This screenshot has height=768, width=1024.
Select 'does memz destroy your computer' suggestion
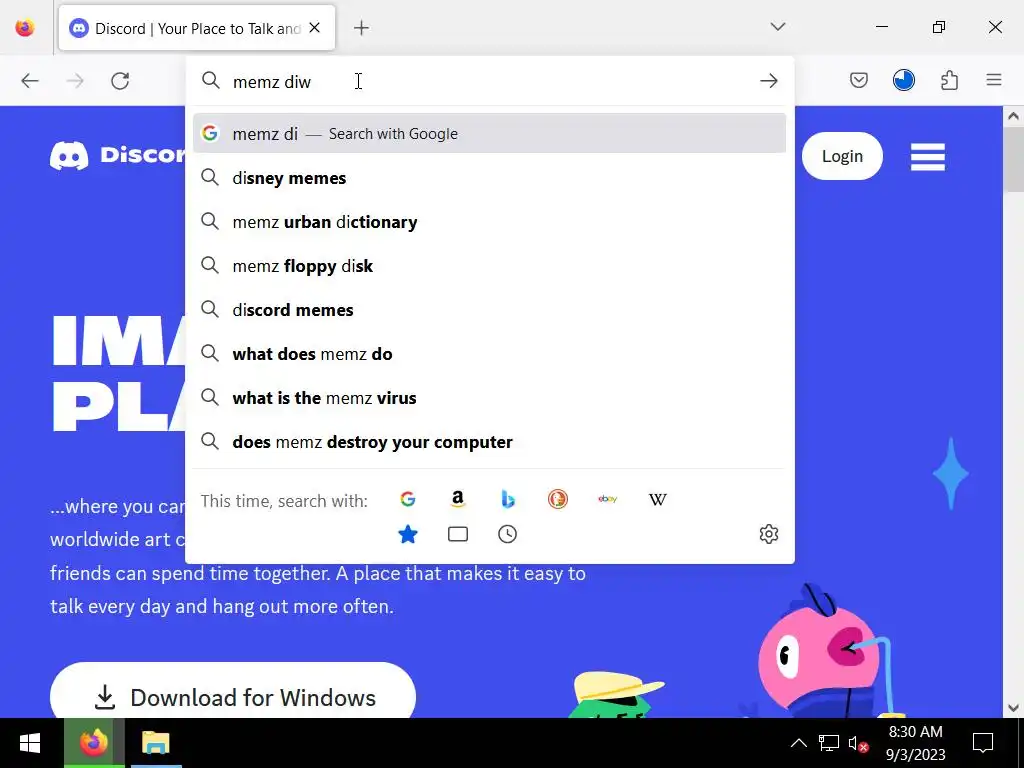[489, 442]
